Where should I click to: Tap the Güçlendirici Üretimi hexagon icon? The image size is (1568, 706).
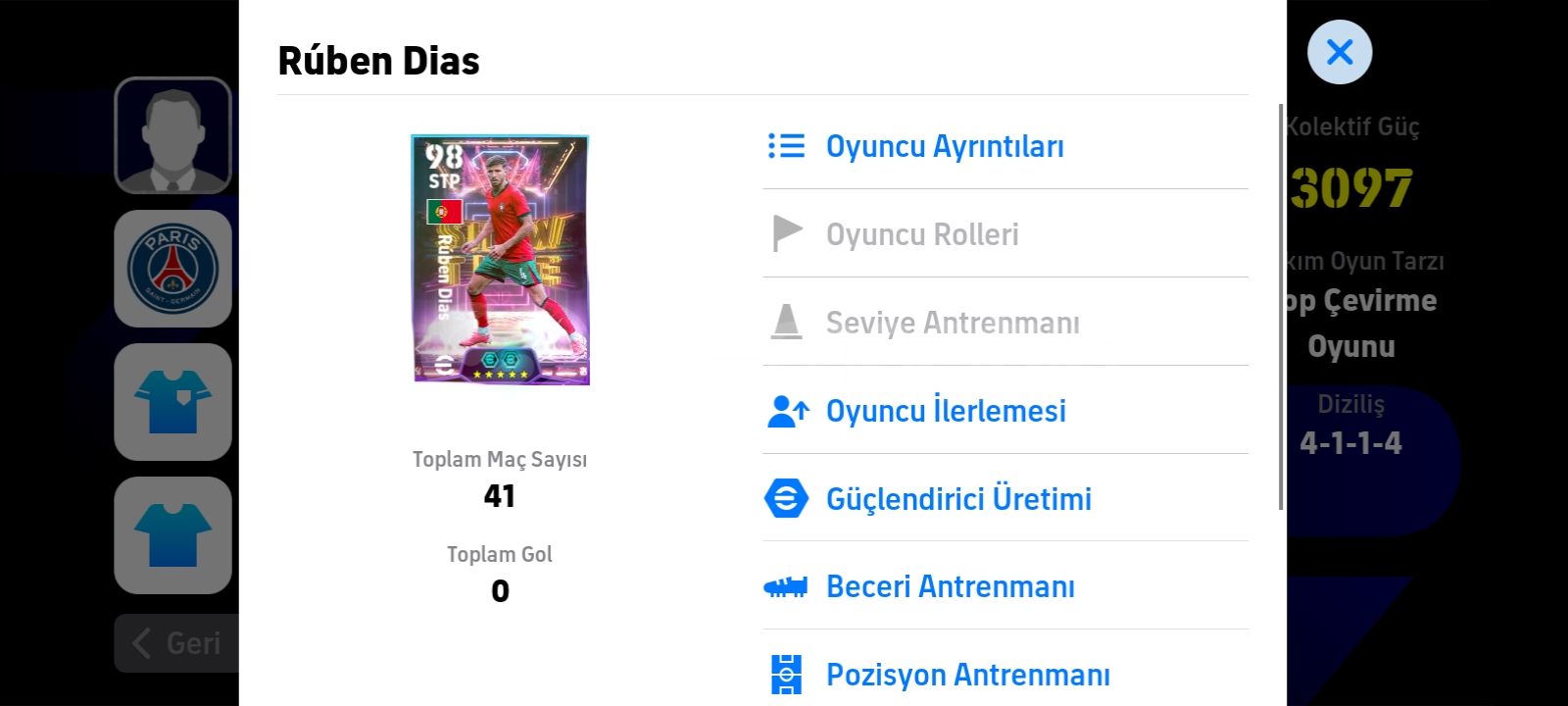point(786,498)
